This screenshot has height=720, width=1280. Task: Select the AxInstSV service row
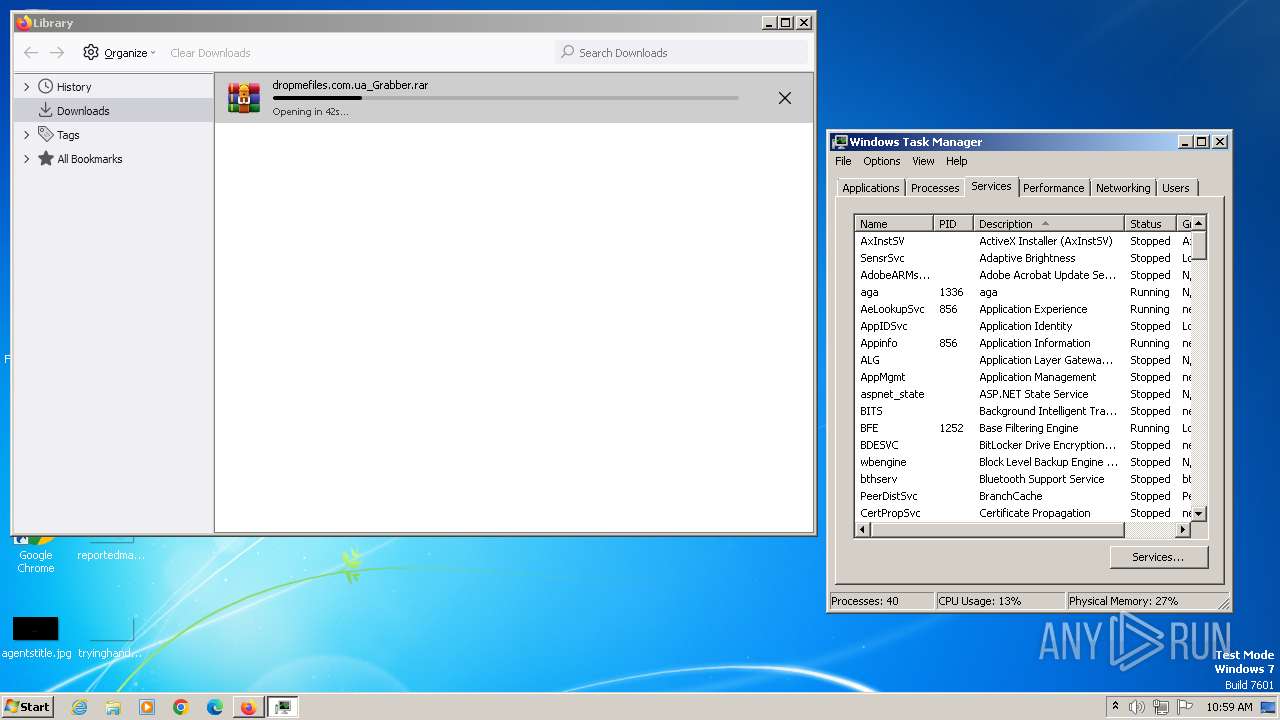click(1023, 241)
